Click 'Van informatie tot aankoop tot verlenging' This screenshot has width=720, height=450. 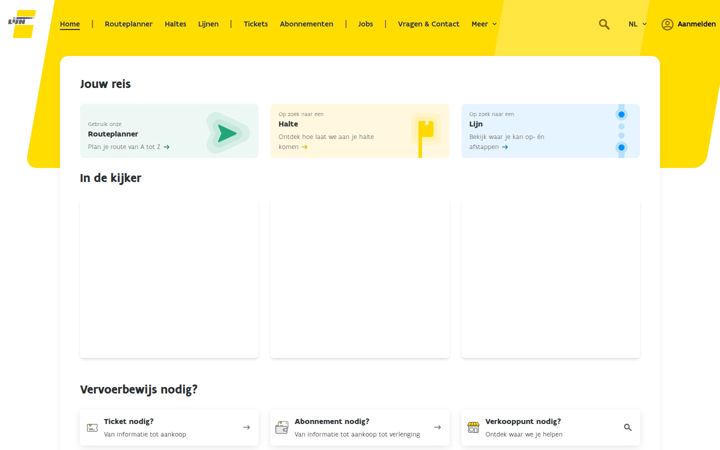[x=357, y=434]
